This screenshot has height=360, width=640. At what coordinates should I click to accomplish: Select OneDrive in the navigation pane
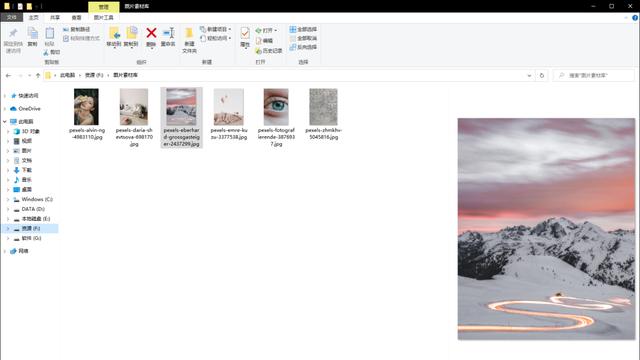click(29, 109)
